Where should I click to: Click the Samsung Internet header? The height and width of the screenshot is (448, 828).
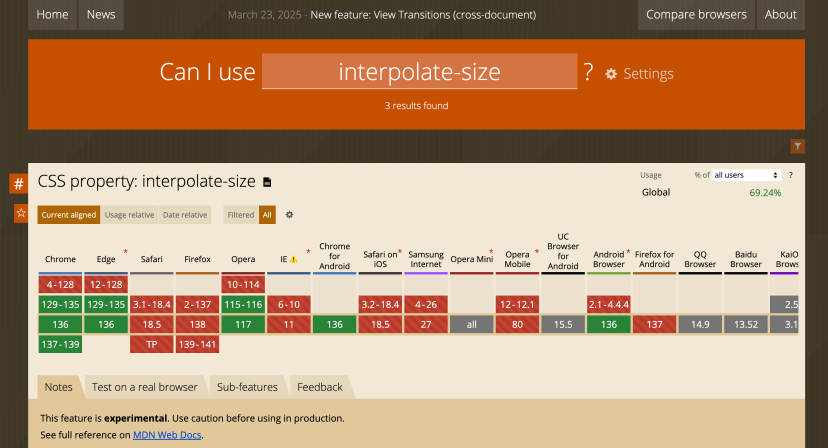(x=426, y=259)
